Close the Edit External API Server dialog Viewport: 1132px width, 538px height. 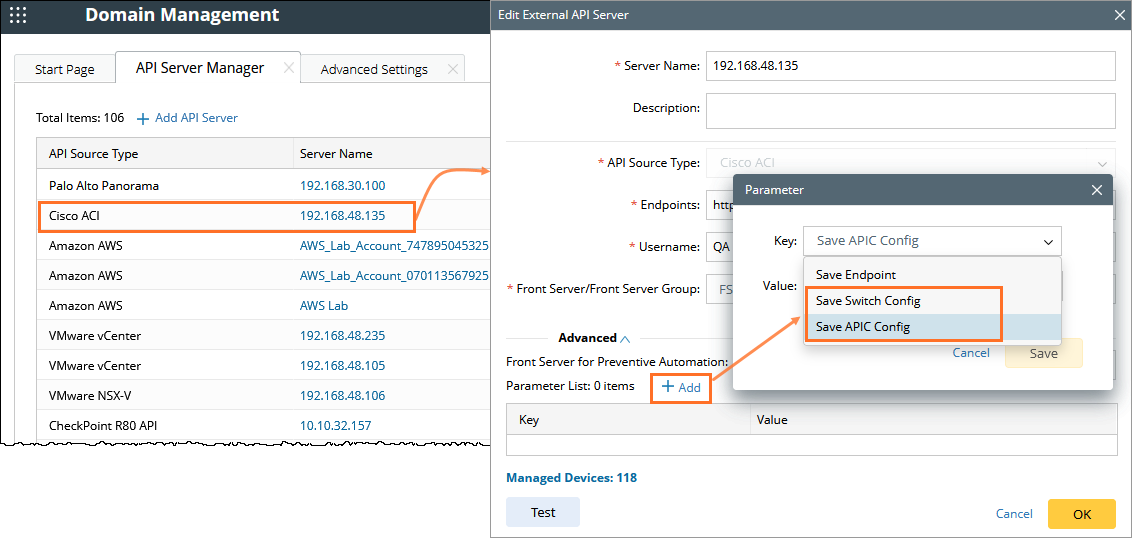[1119, 15]
